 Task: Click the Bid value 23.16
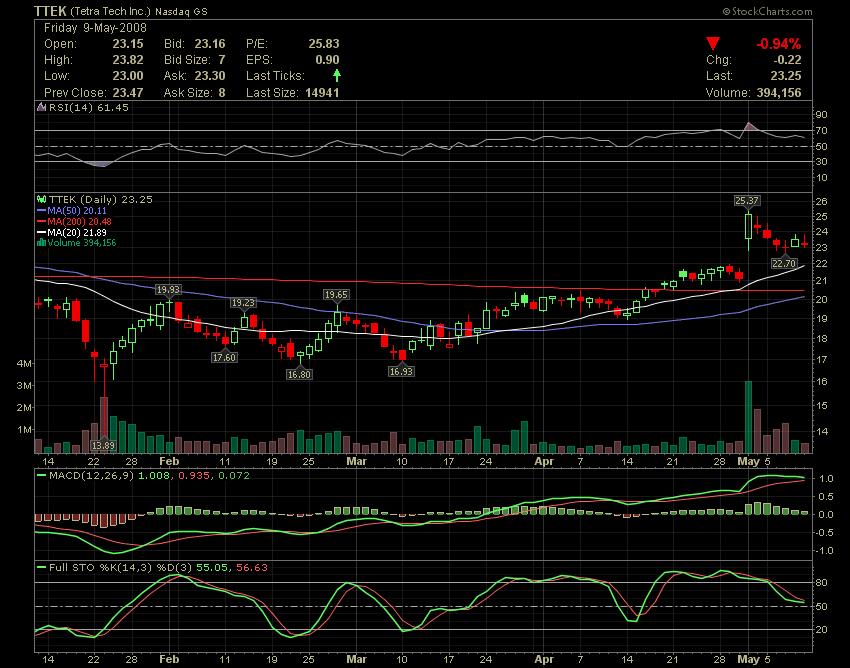pos(210,44)
